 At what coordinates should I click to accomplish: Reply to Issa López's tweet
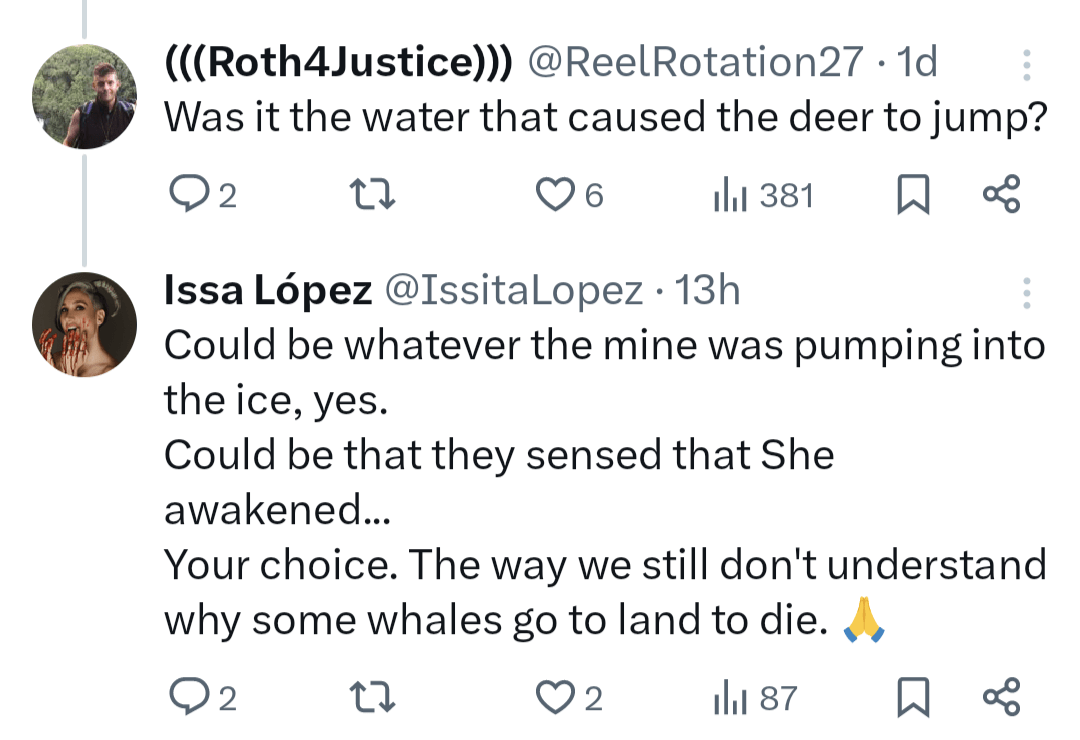(186, 698)
